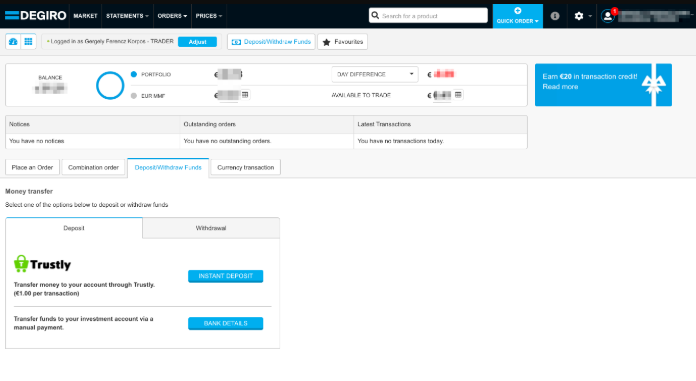Click the DEGIRO logo
Screen dimensions: 696x381
[x=36, y=16]
